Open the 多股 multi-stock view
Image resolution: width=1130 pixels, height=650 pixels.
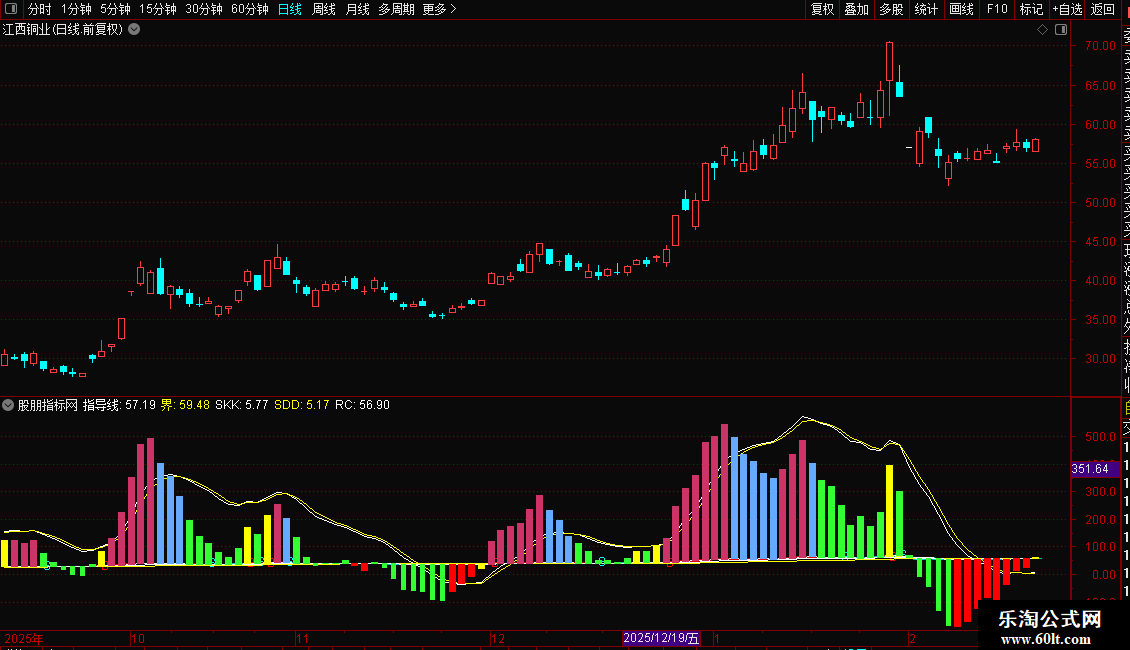(891, 9)
